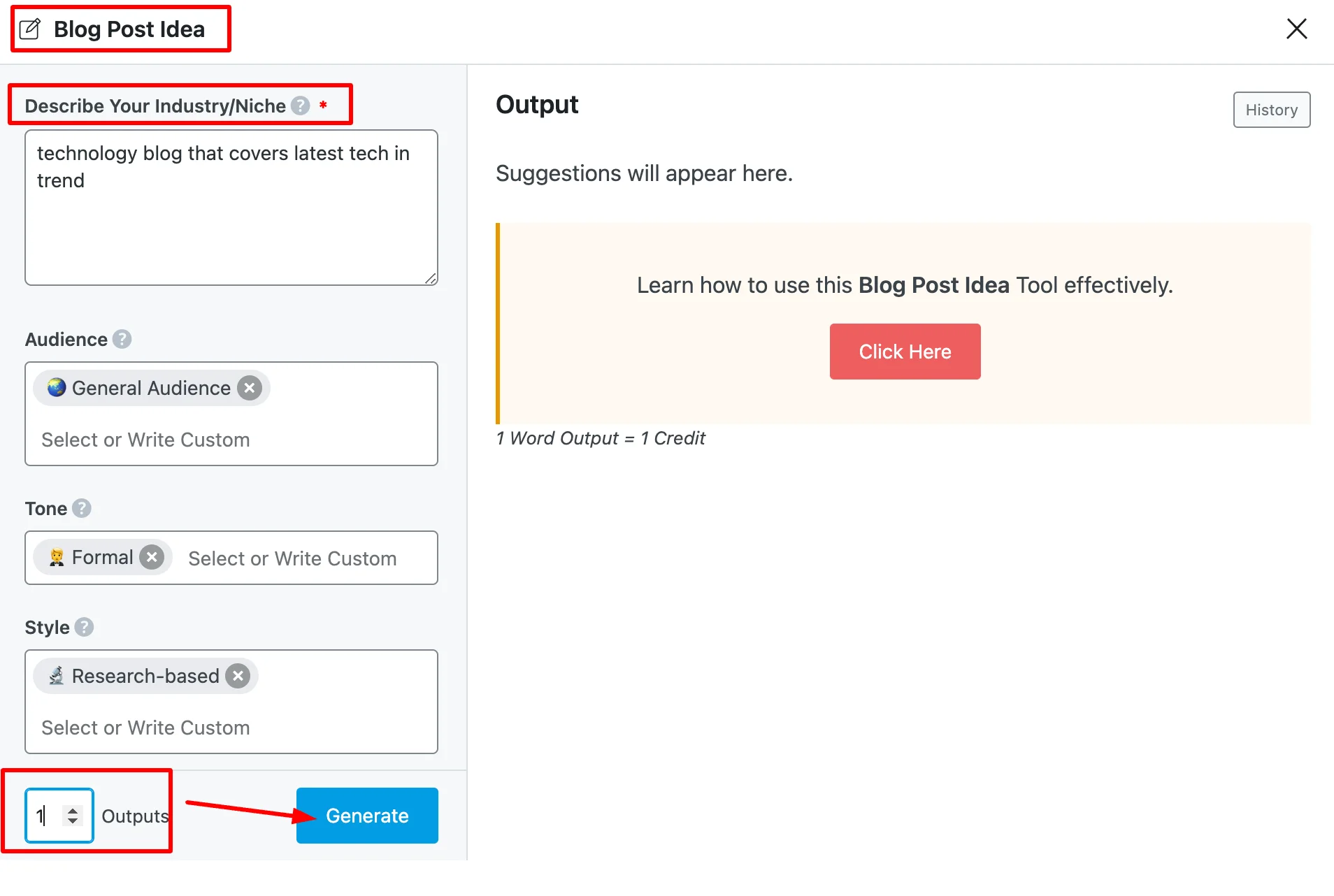This screenshot has width=1334, height=896.
Task: Remove the Formal tone tag
Action: (x=152, y=558)
